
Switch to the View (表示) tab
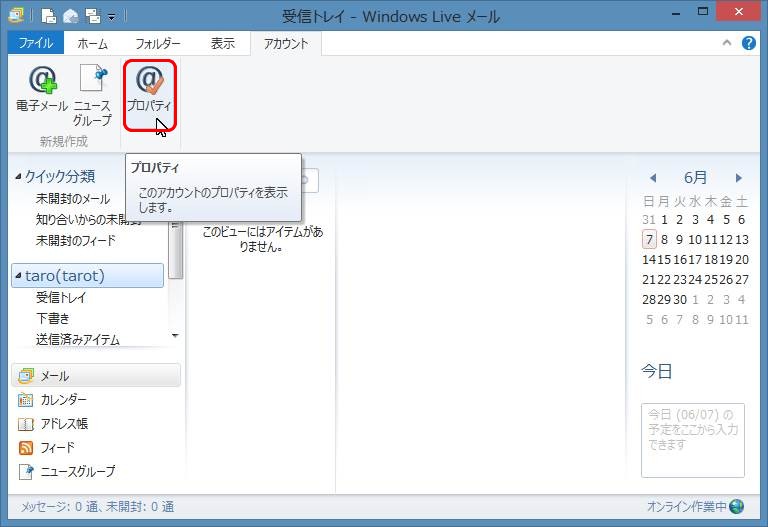point(223,44)
